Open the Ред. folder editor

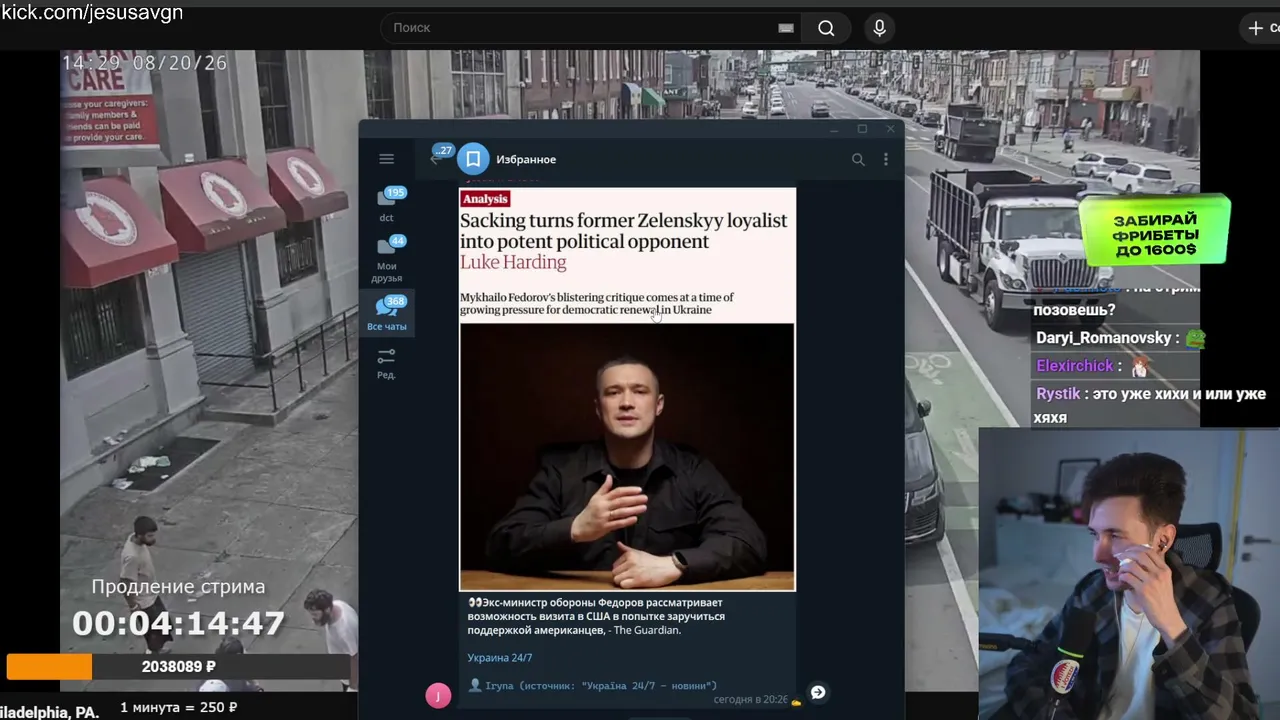tap(387, 363)
